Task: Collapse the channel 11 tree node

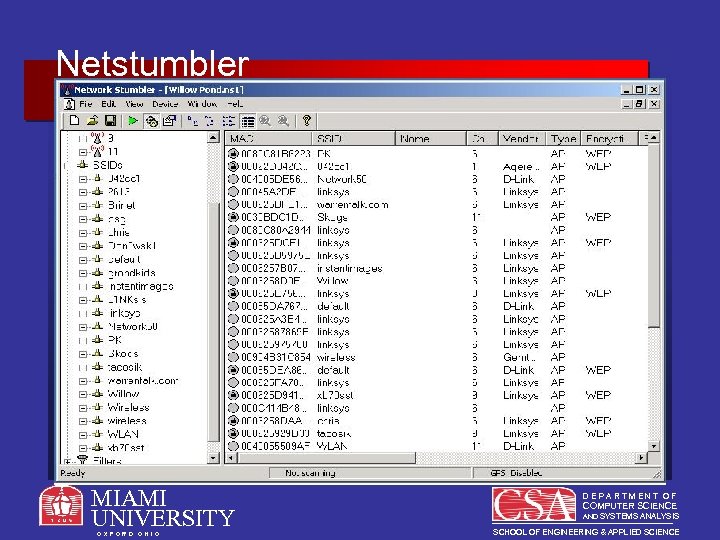Action: tap(83, 152)
